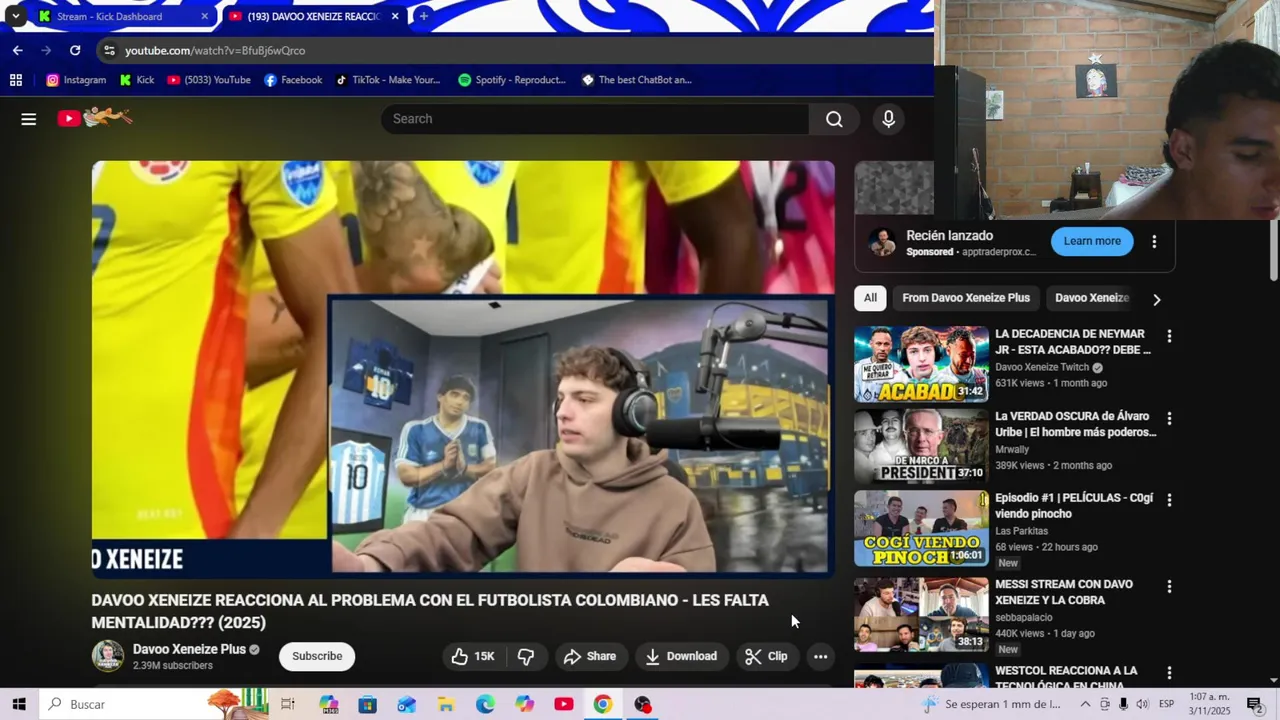Viewport: 1280px width, 720px height.
Task: Open the WESTCOL REACCIONA A LA TECNOLÓGICA title
Action: [x=1066, y=678]
